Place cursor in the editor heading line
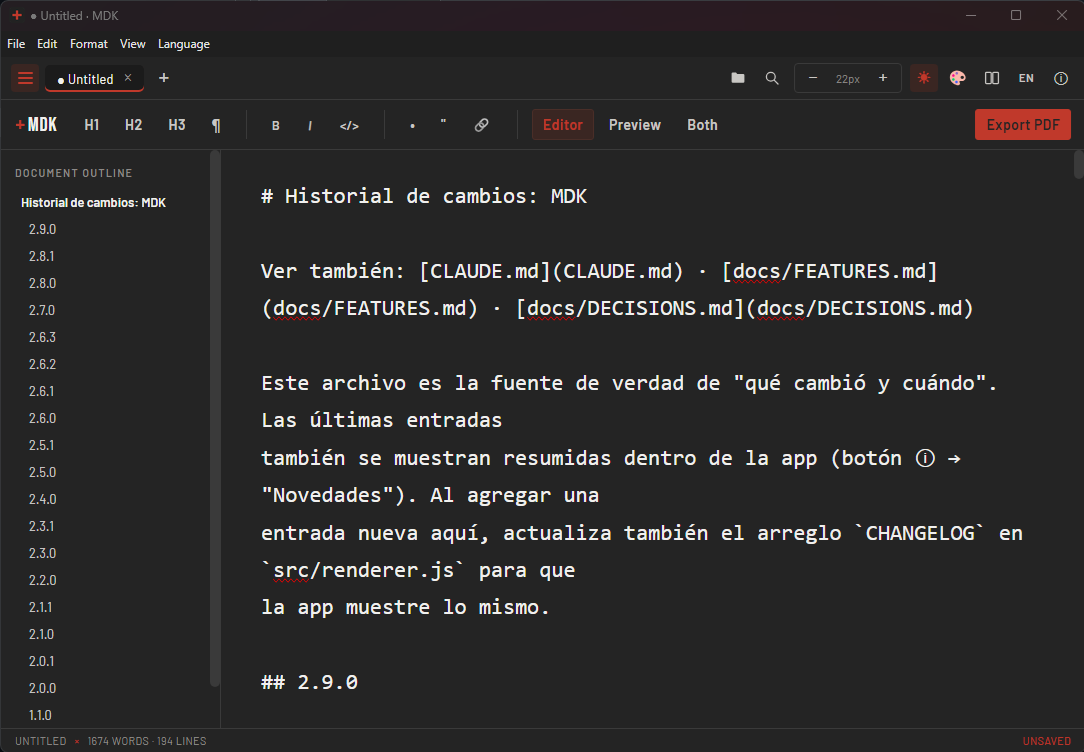This screenshot has width=1084, height=752. (424, 196)
